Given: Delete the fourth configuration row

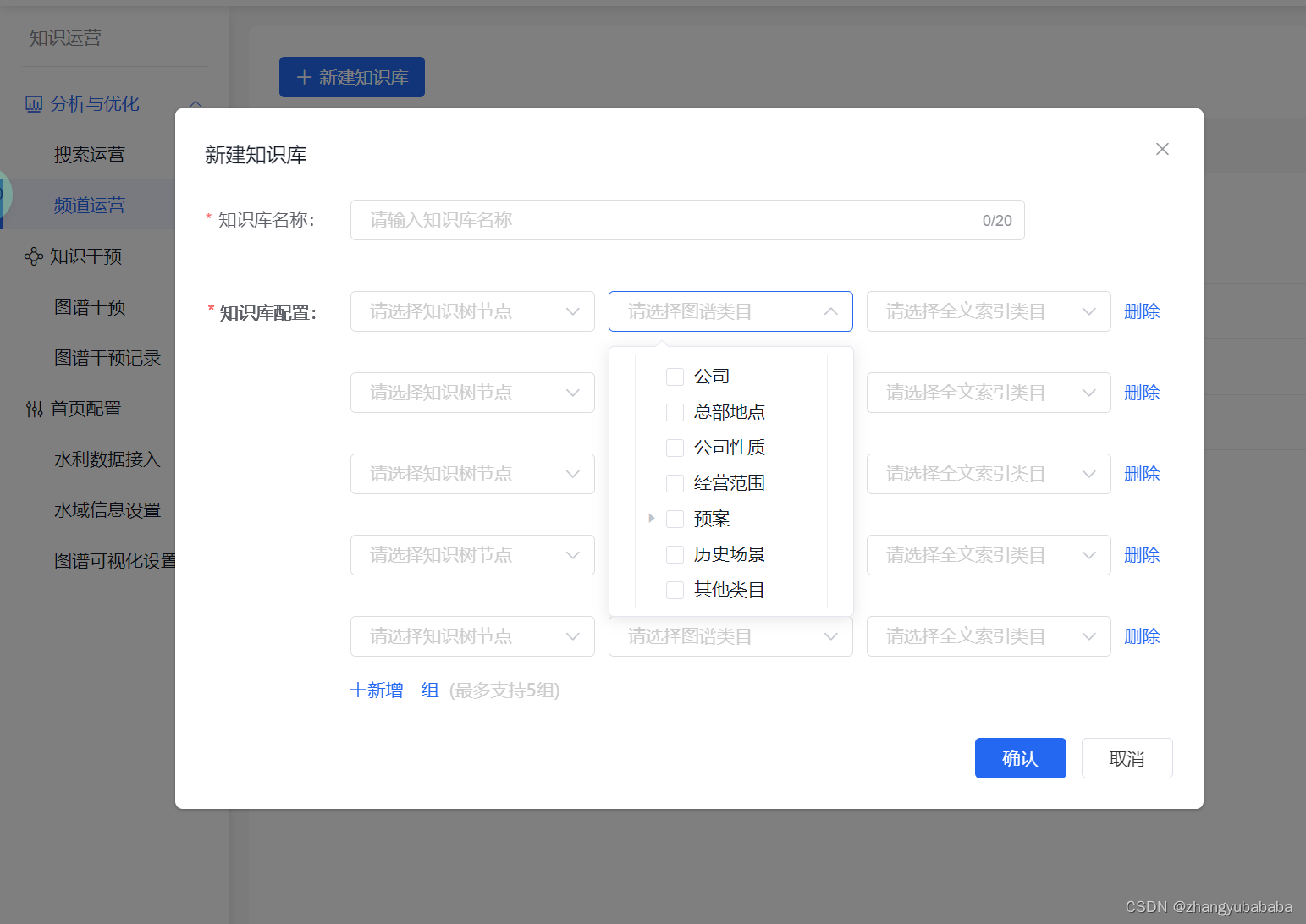Looking at the screenshot, I should coord(1142,555).
